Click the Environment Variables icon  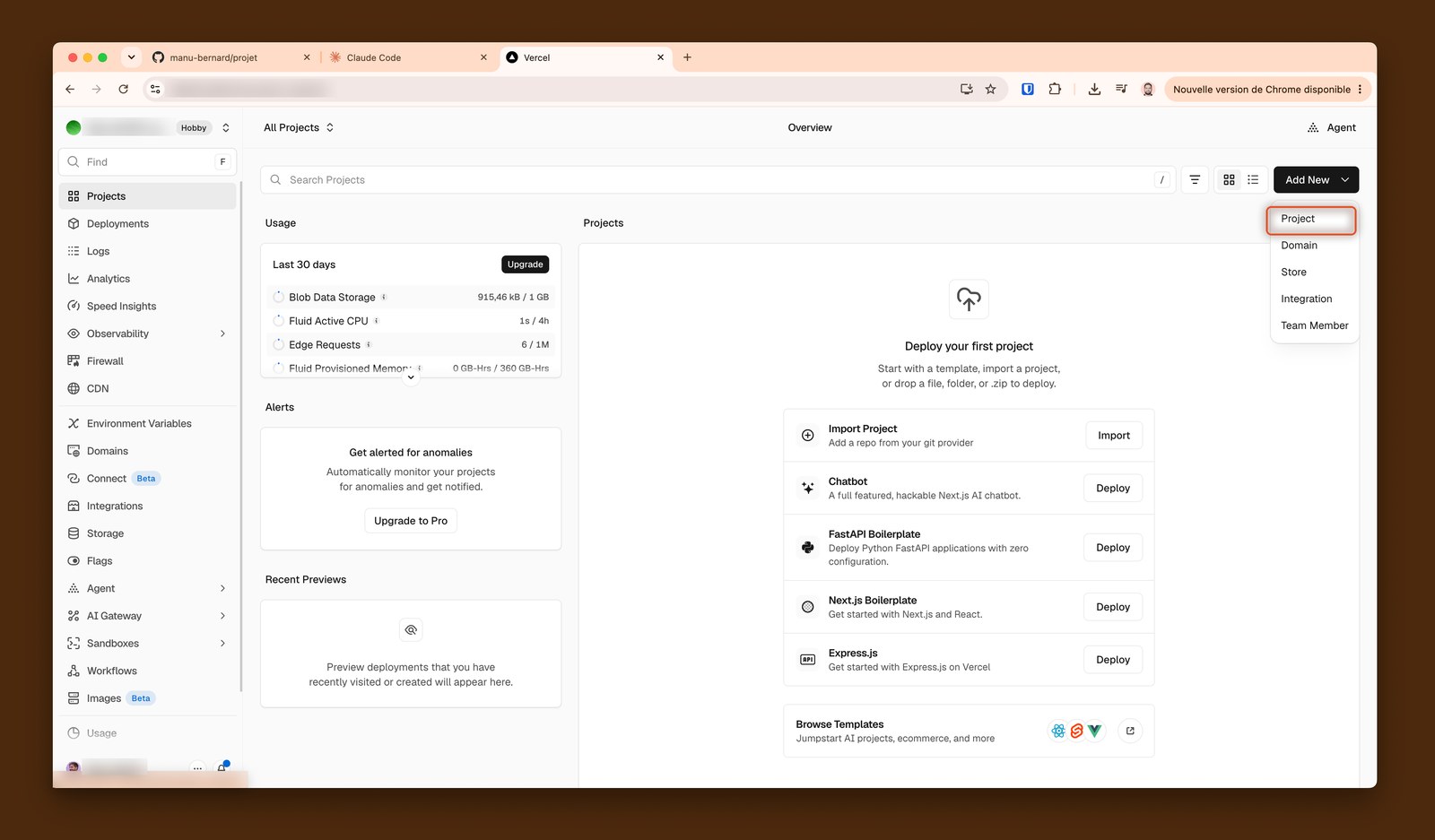coord(74,423)
